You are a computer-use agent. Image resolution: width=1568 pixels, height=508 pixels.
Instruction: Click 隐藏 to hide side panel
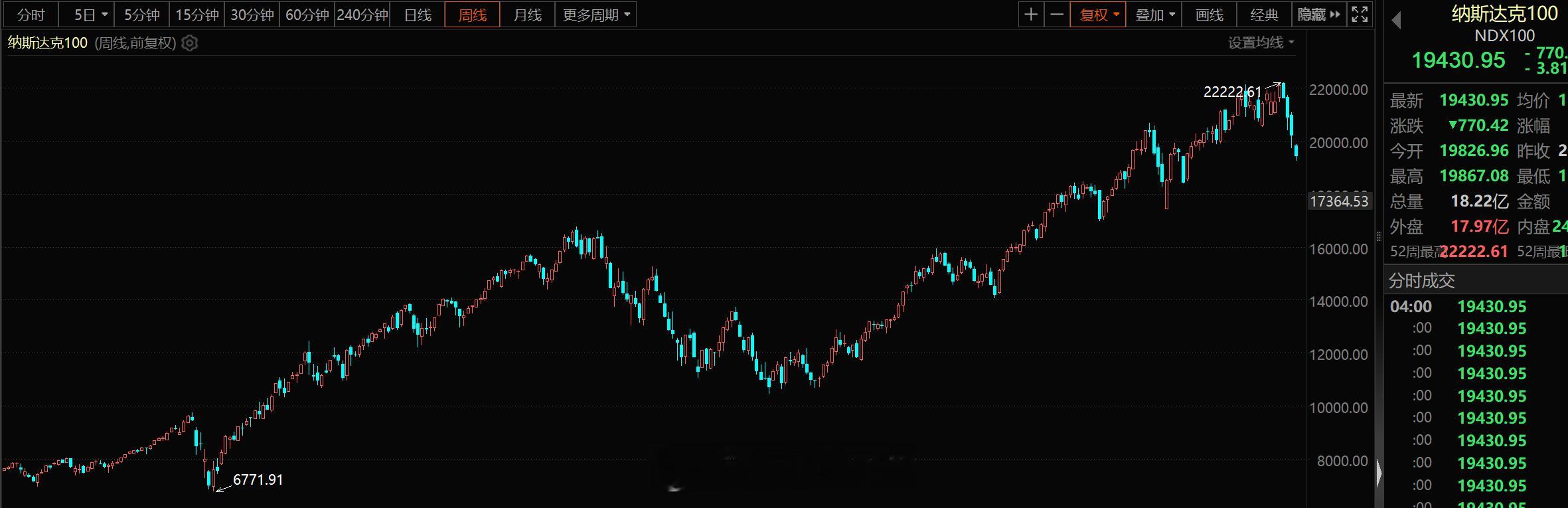[1318, 15]
